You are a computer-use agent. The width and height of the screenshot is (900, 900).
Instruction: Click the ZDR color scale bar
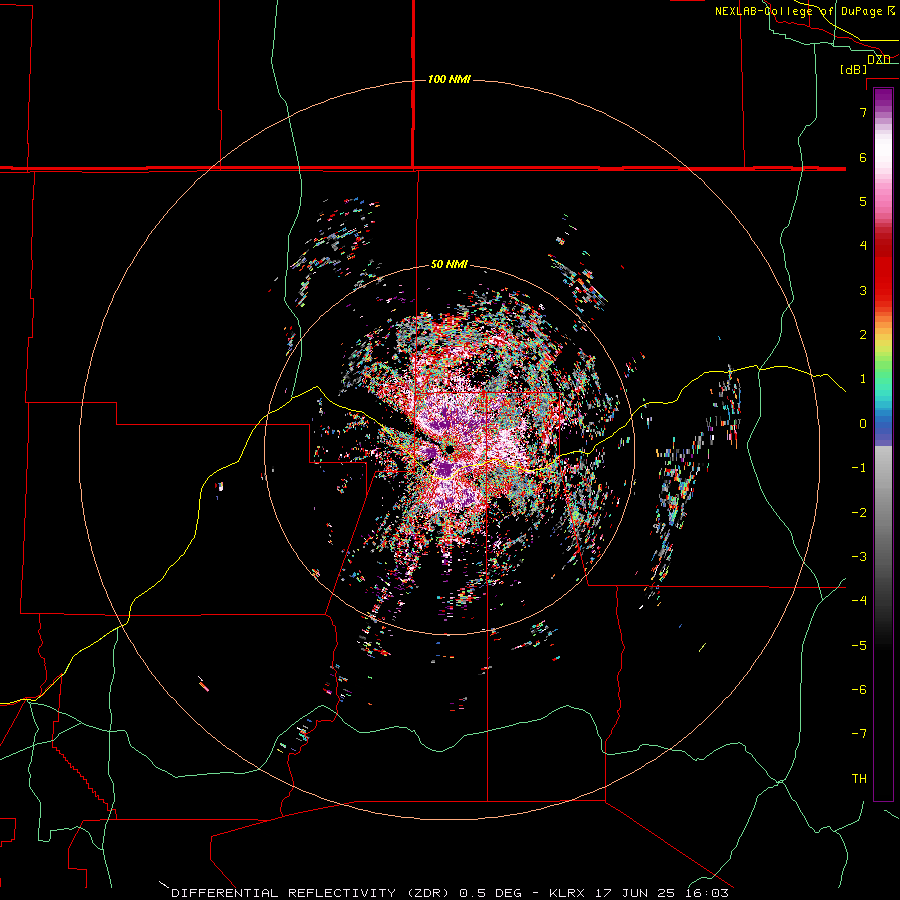click(x=883, y=445)
